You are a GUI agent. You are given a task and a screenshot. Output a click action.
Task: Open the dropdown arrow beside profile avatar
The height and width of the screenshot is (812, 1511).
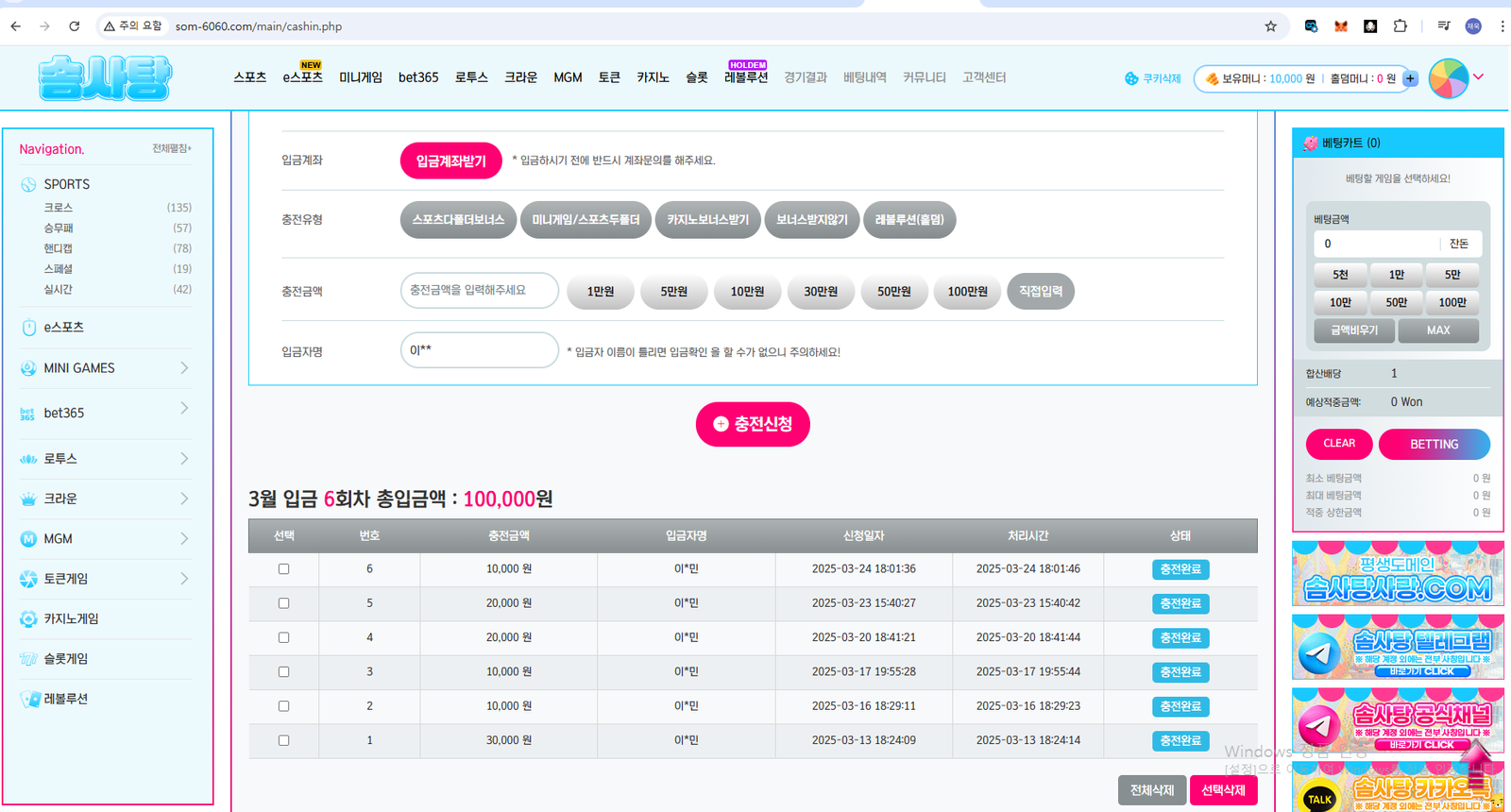tap(1479, 77)
